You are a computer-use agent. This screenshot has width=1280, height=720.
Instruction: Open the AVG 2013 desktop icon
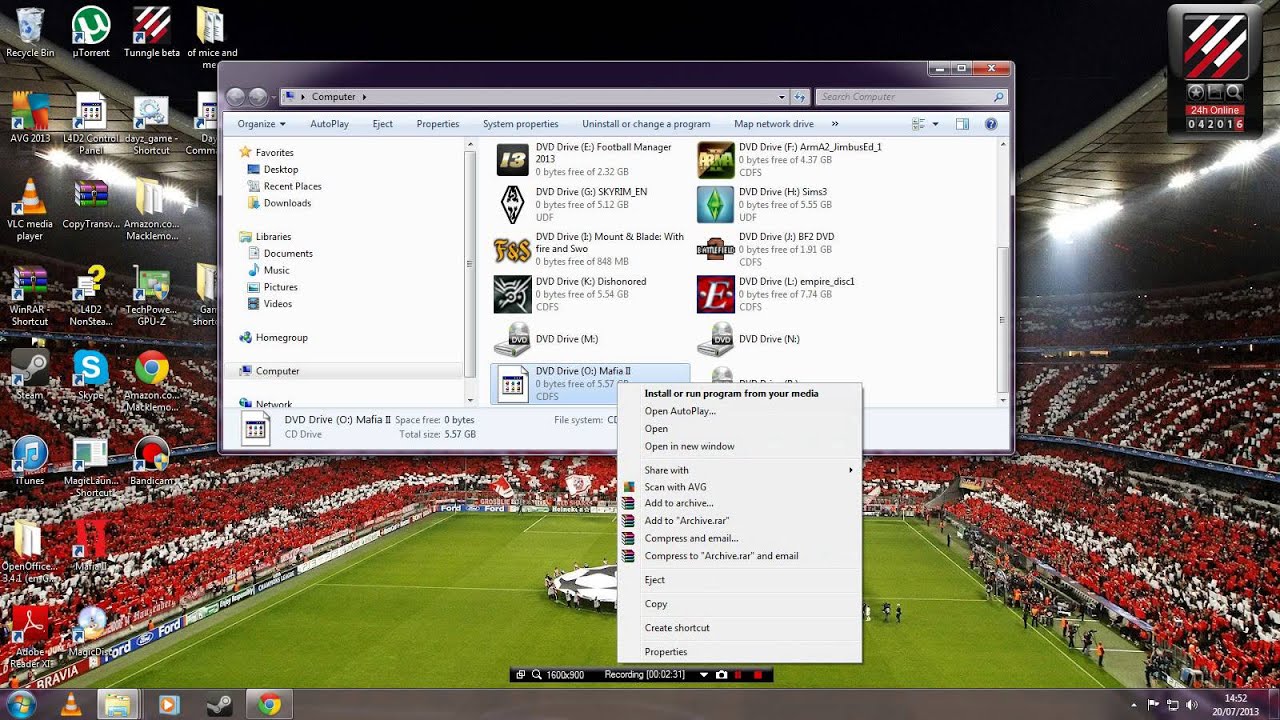30,118
